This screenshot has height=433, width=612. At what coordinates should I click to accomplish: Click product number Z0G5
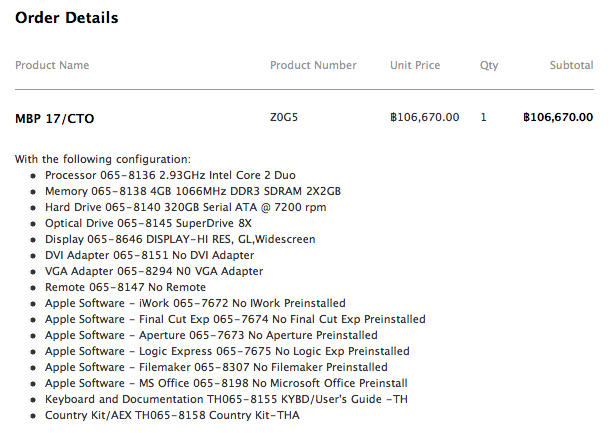pyautogui.click(x=284, y=117)
